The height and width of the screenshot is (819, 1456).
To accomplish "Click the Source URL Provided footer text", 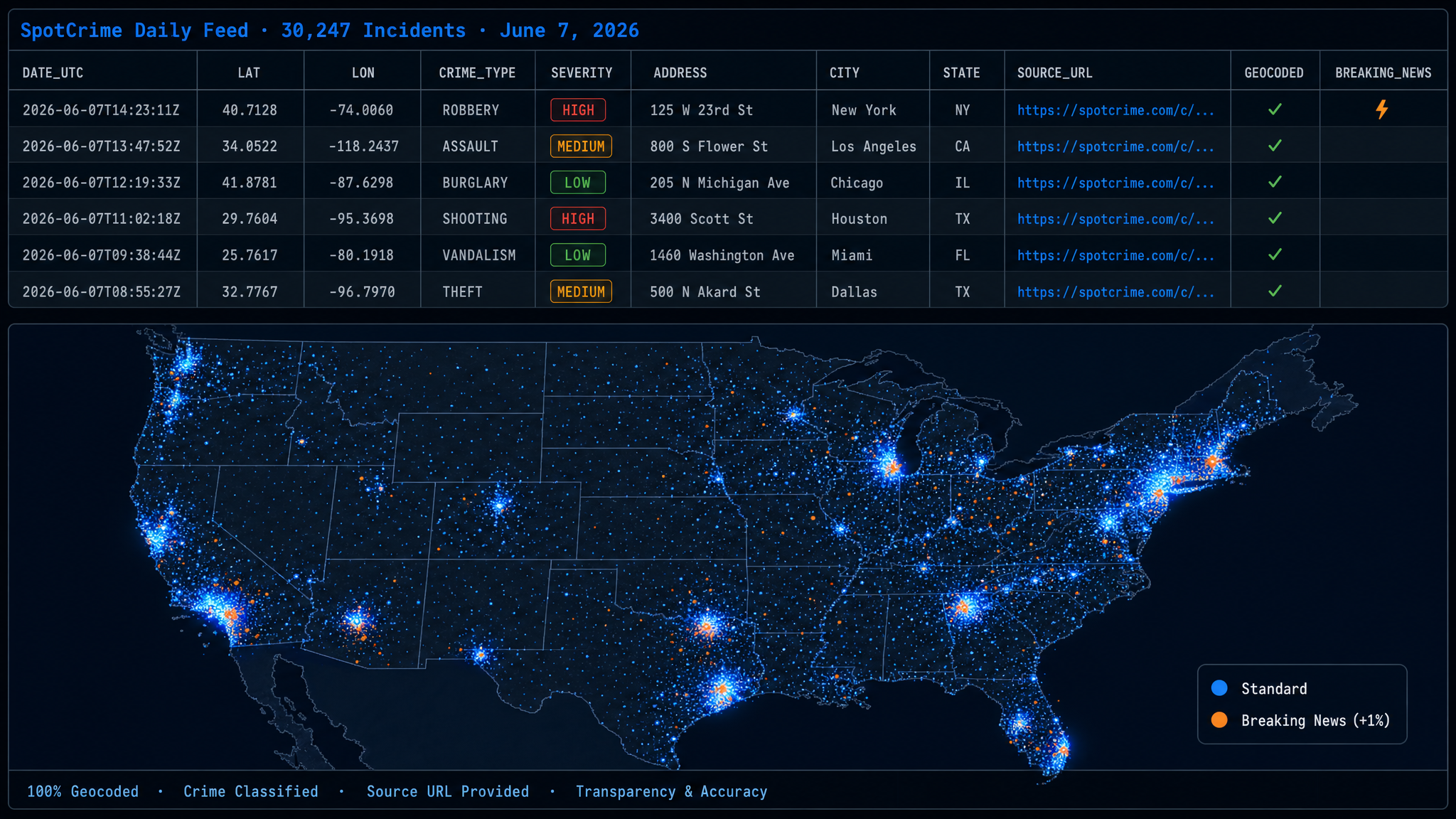I will coord(448,791).
